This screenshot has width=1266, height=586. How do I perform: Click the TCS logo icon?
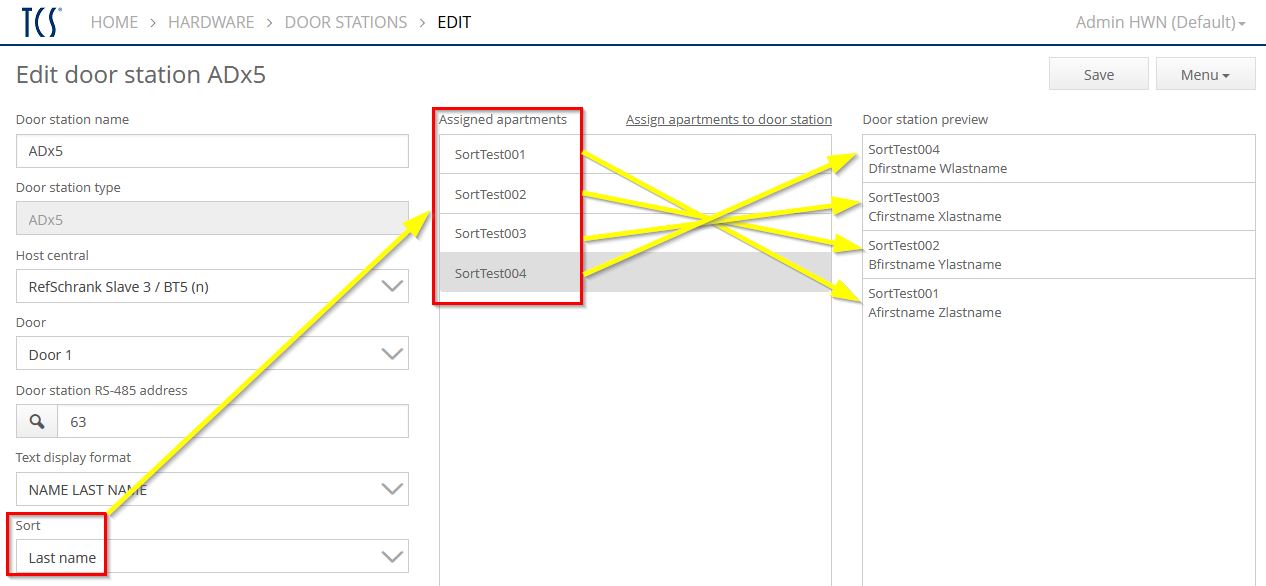[40, 22]
